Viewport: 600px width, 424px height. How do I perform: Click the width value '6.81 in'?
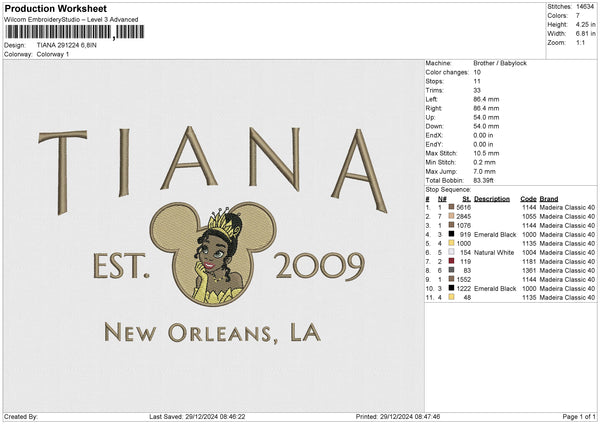585,34
